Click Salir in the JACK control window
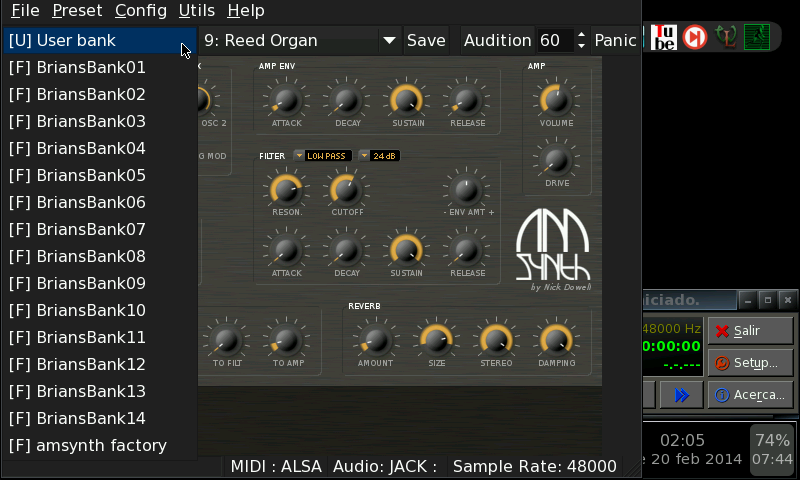800x480 pixels. coord(751,331)
